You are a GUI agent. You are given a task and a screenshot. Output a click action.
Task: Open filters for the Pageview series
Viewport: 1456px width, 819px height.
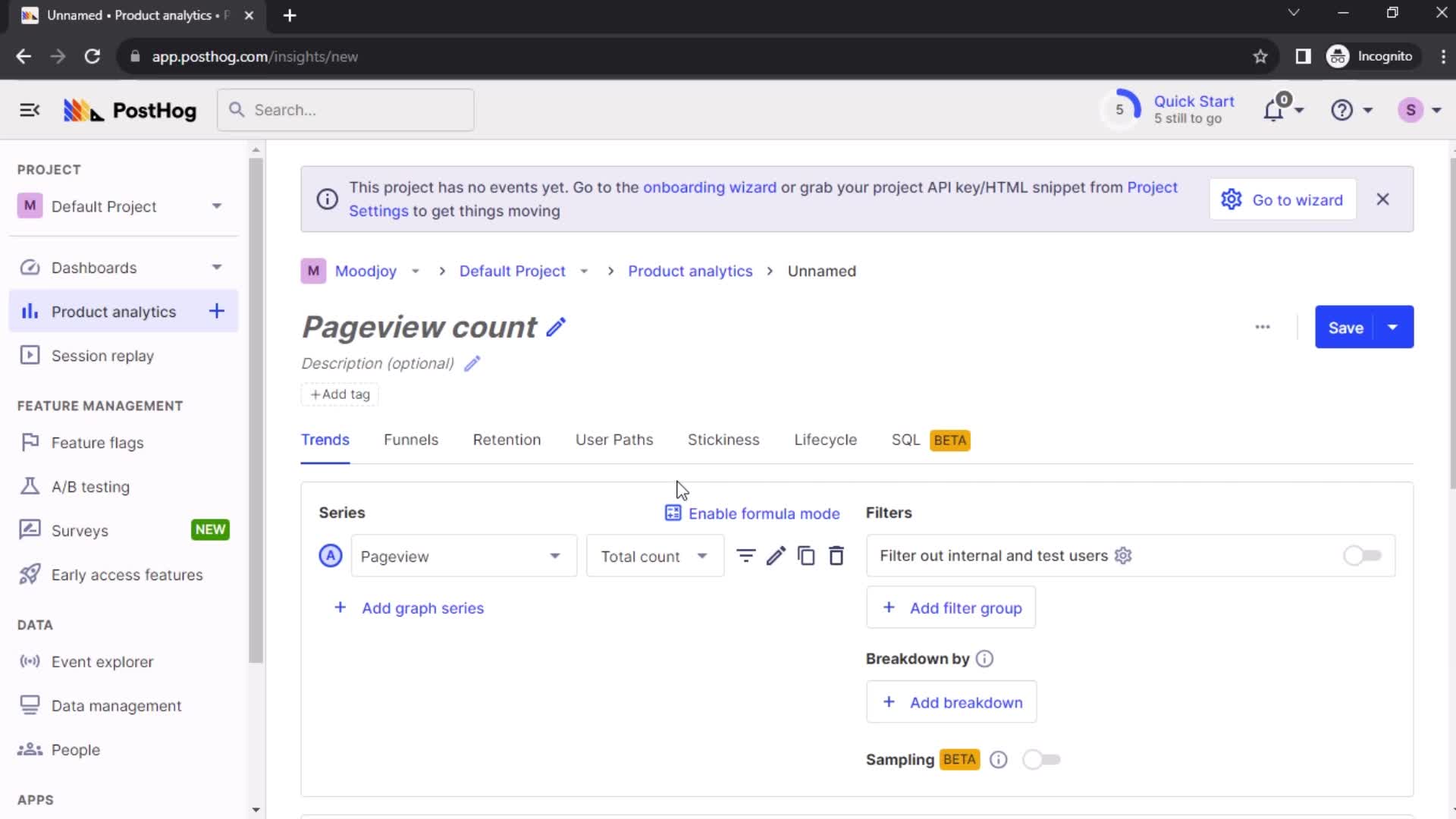[746, 556]
